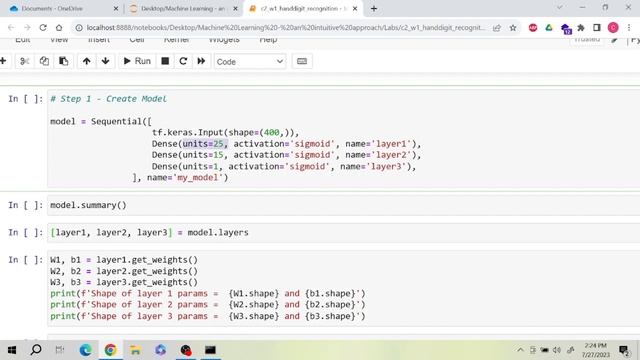
Task: Reload the page
Action: [43, 28]
